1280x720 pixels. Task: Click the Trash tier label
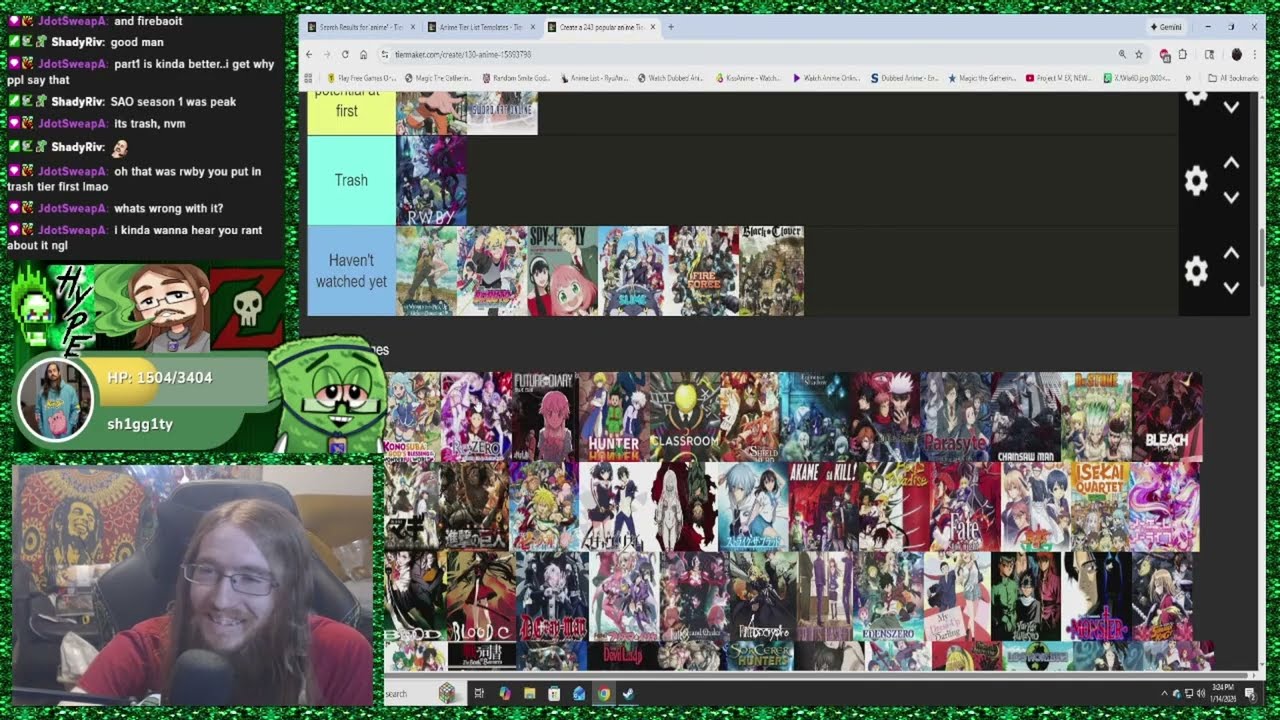[351, 180]
